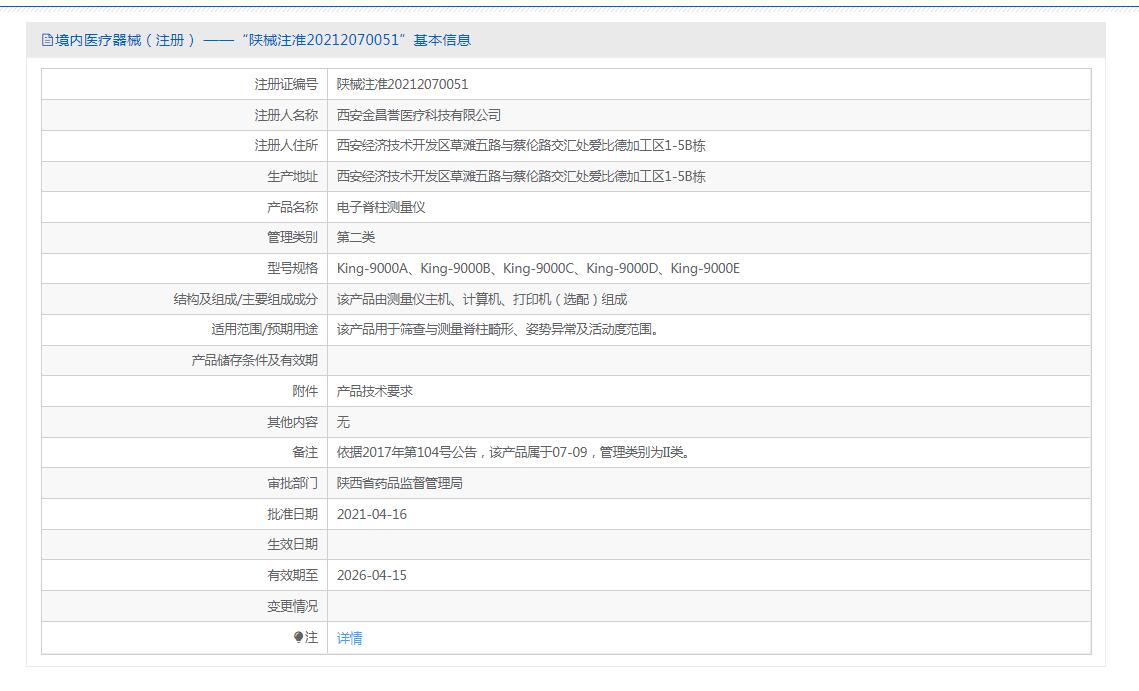Open the 详情 link in the 注 row

(349, 638)
